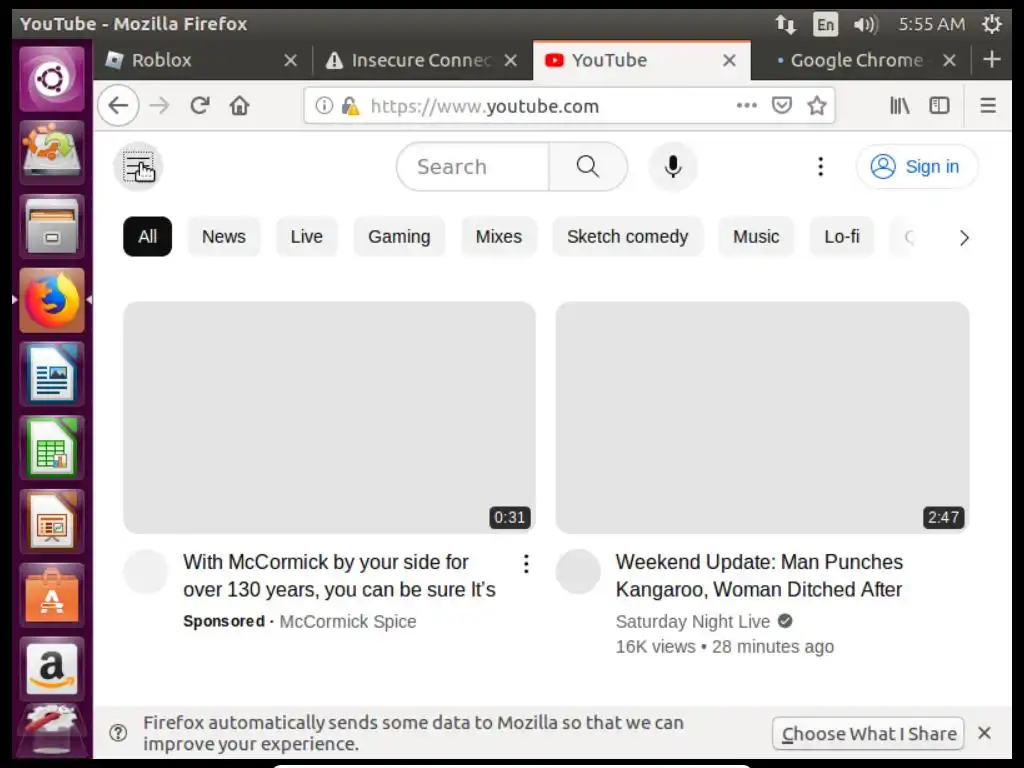Open Weekend Update: Man Punches Kangaroo title
The height and width of the screenshot is (768, 1024).
click(759, 575)
